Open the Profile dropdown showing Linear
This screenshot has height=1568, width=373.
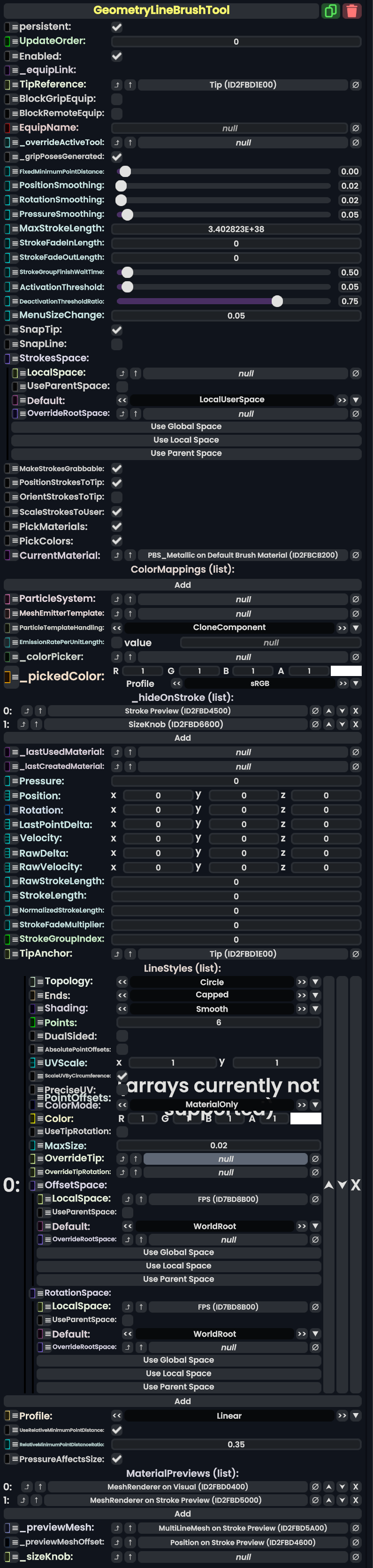point(355,1416)
